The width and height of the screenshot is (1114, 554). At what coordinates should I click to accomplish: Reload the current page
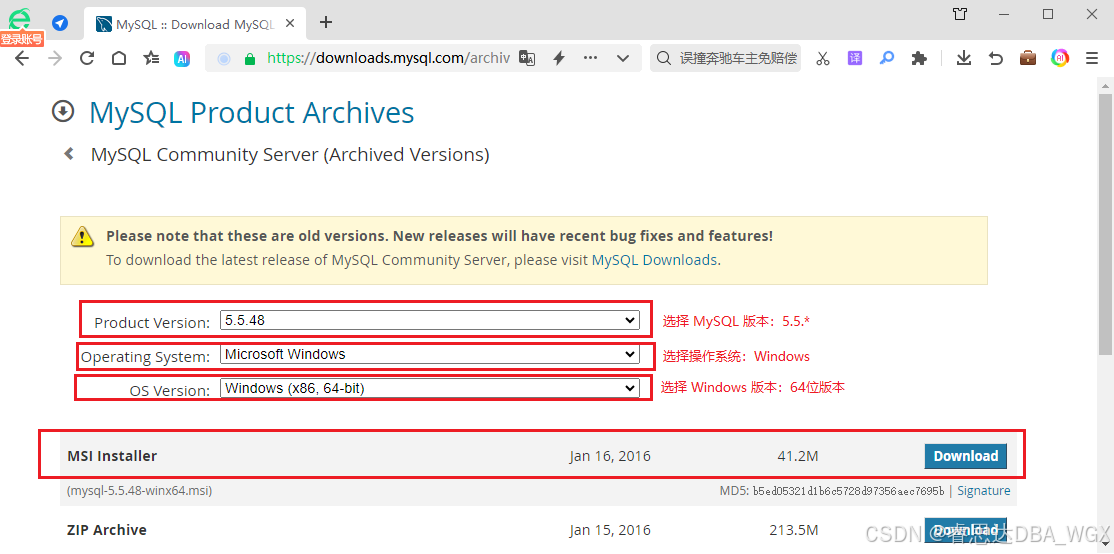pyautogui.click(x=87, y=58)
